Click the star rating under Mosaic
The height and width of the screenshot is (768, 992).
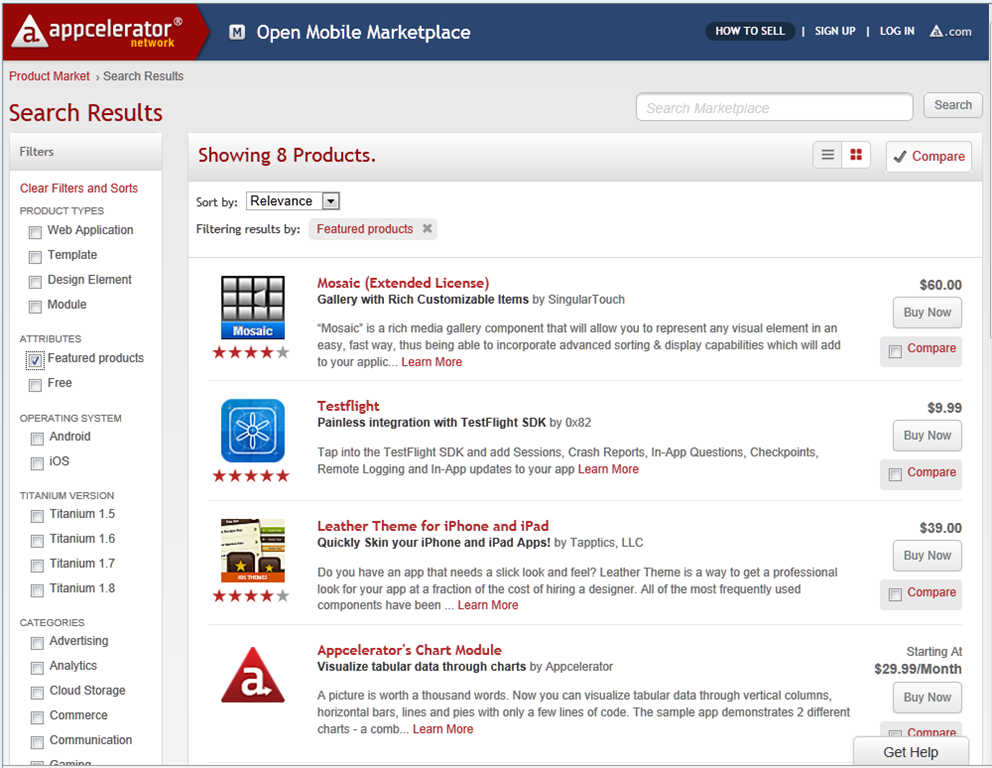coord(251,352)
